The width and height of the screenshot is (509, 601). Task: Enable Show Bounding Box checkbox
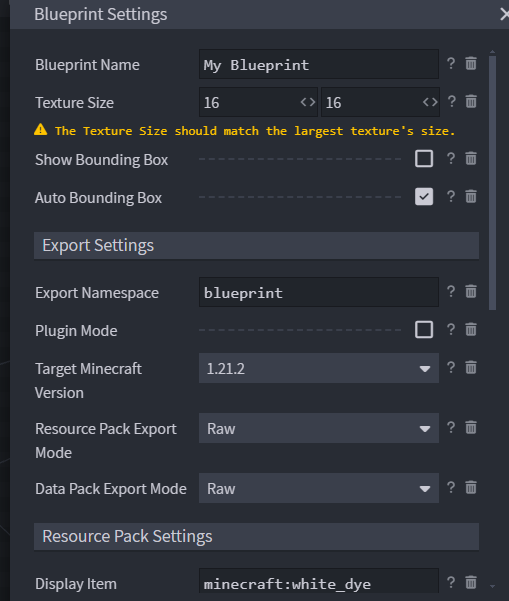[424, 159]
